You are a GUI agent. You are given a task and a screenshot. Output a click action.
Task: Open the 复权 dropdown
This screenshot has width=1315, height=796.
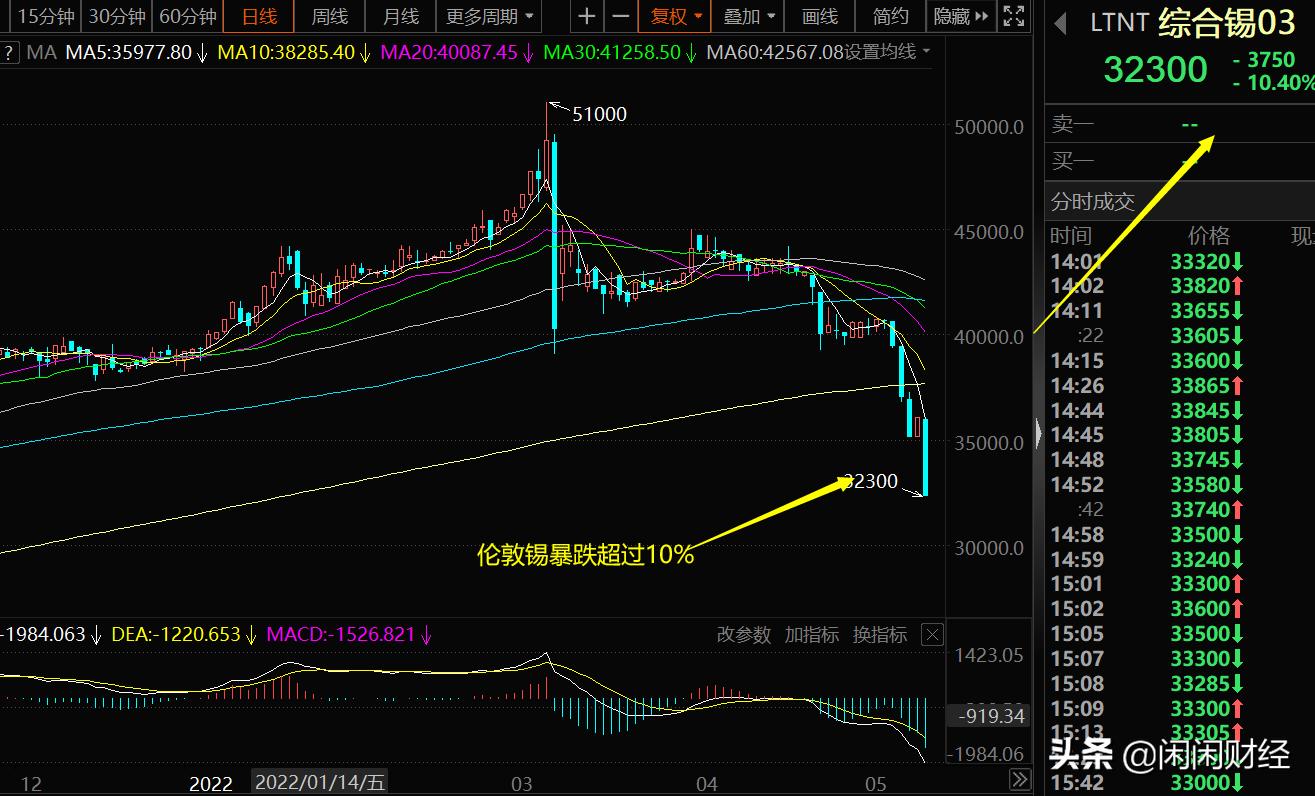pyautogui.click(x=676, y=16)
